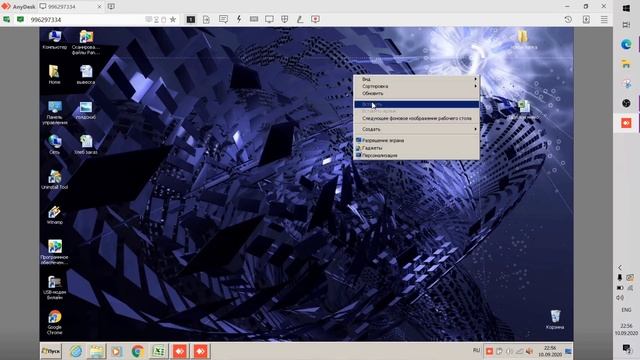Open the AnyDesk keyboard settings icon
Image resolution: width=640 pixels, height=360 pixels.
coord(254,19)
